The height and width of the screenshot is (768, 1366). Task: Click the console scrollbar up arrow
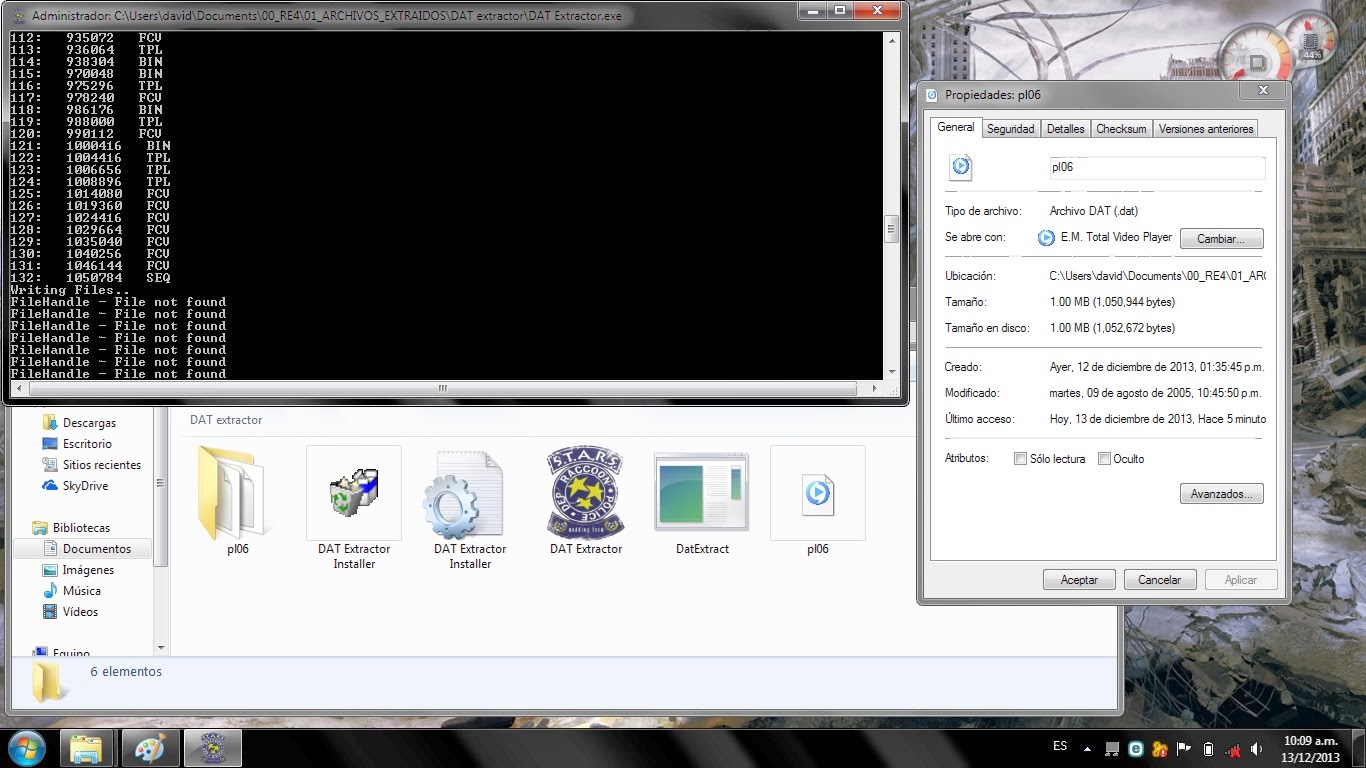click(890, 39)
